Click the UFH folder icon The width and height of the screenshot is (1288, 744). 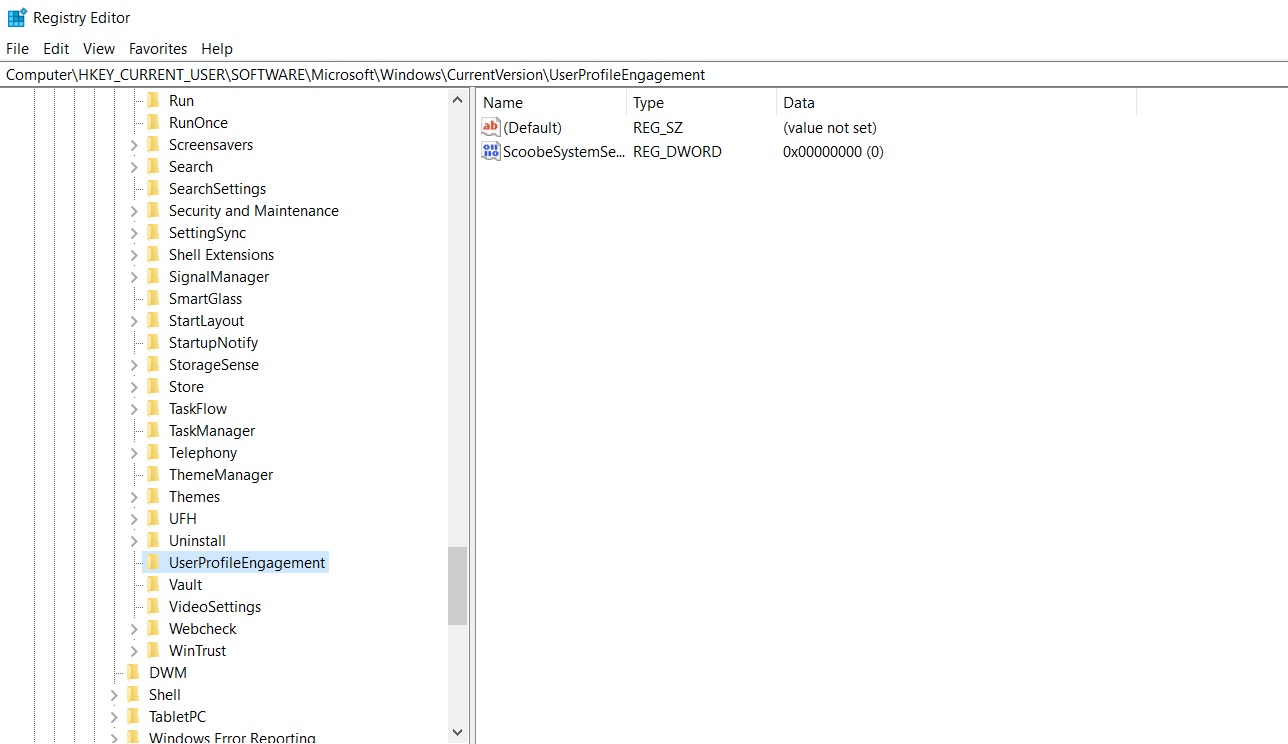[x=153, y=518]
